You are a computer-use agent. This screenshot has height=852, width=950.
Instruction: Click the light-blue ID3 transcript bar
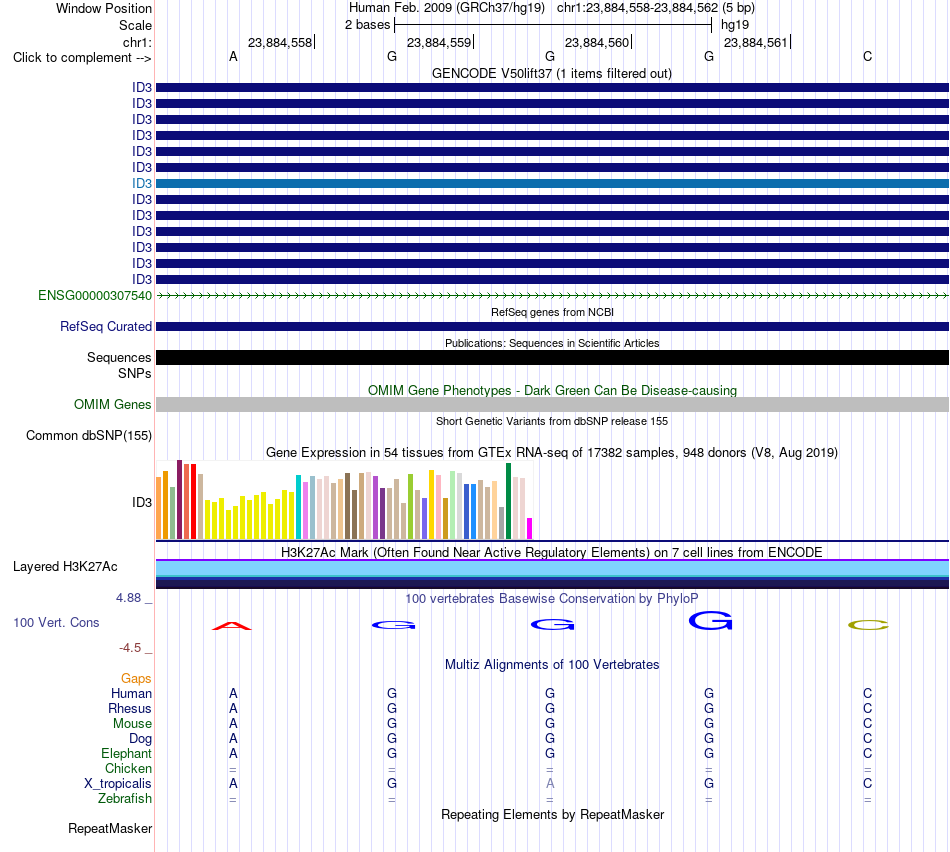click(552, 183)
